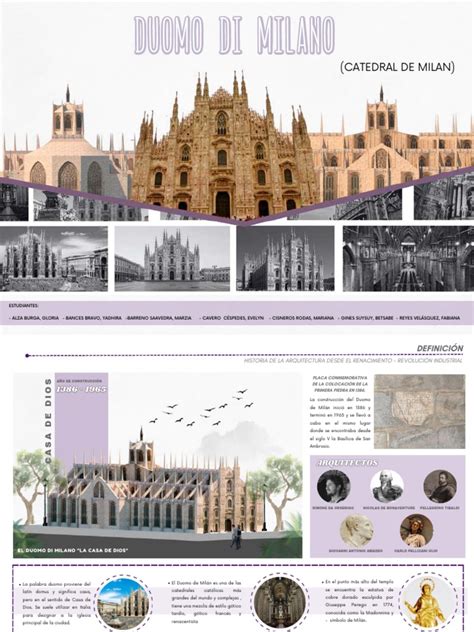Click the "HISTORIA DE LA ARQUITECTURA" subtitle line
This screenshot has width=474, height=632.
click(353, 360)
